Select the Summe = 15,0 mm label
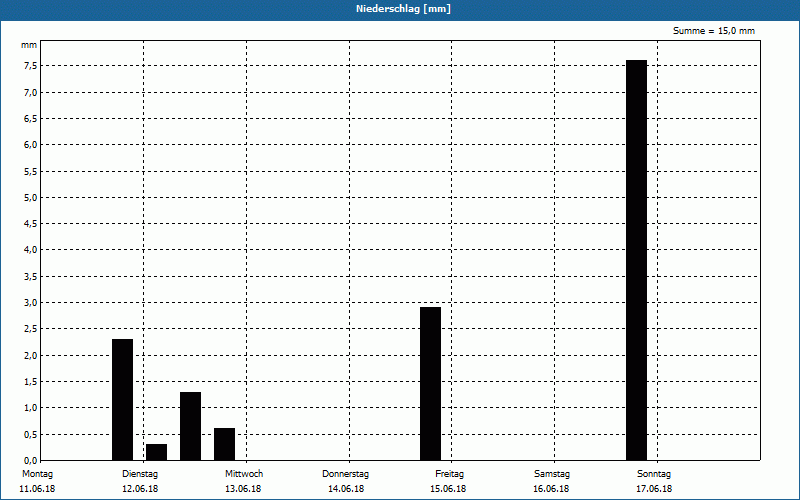Screen dimensions: 800x500 714,31
